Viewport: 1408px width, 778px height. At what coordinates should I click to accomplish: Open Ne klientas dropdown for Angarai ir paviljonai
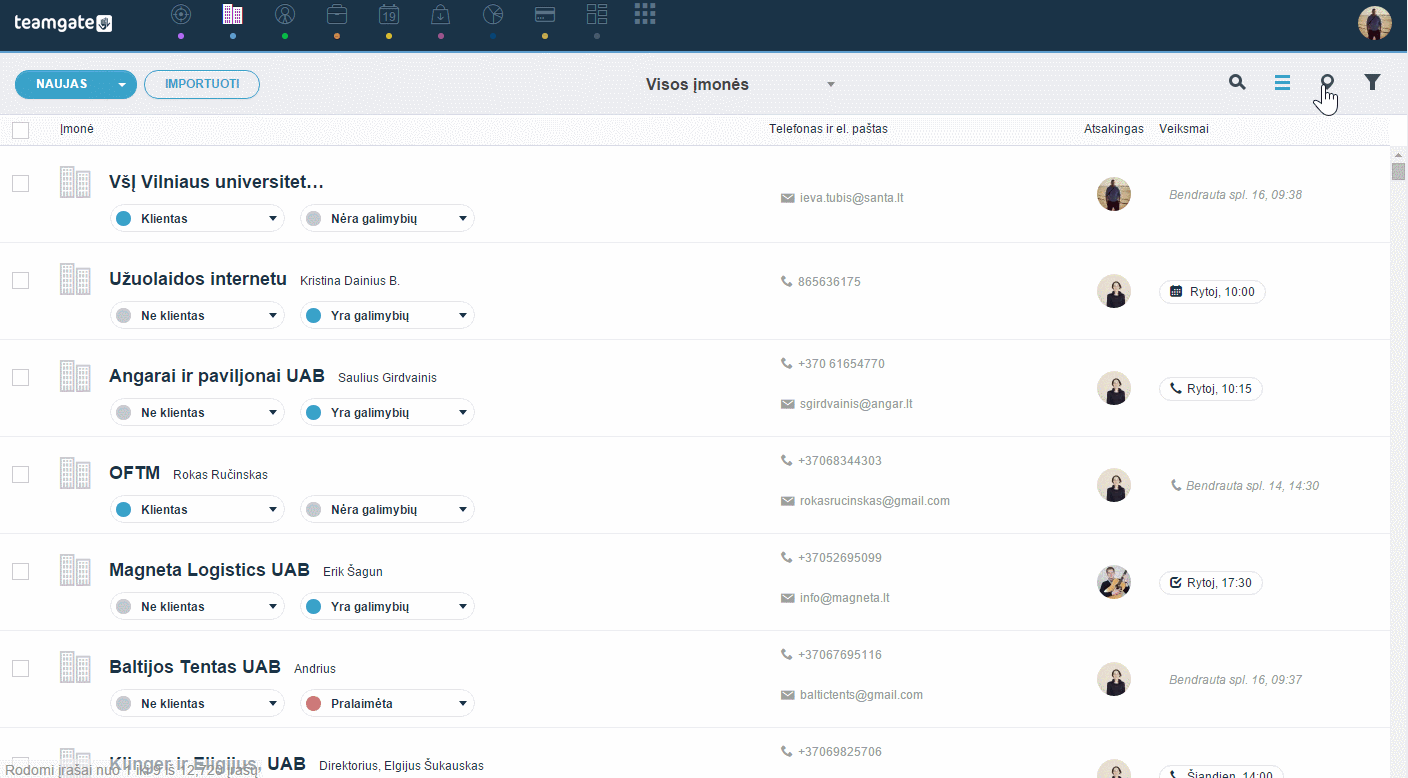click(197, 412)
